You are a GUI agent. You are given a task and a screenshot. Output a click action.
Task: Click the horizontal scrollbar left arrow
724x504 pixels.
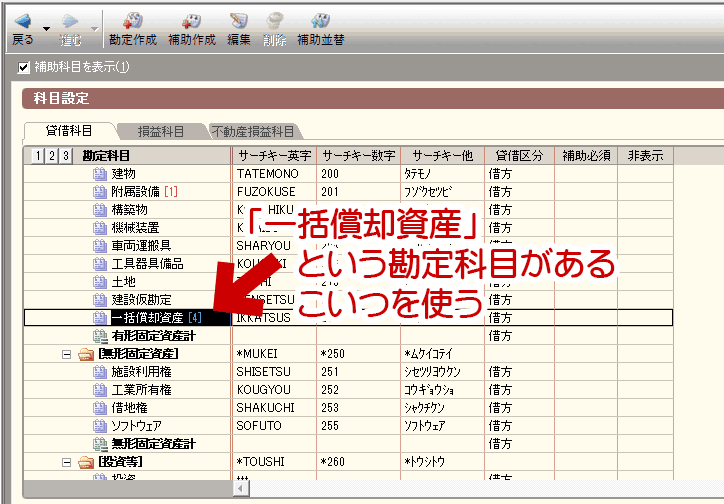241,488
